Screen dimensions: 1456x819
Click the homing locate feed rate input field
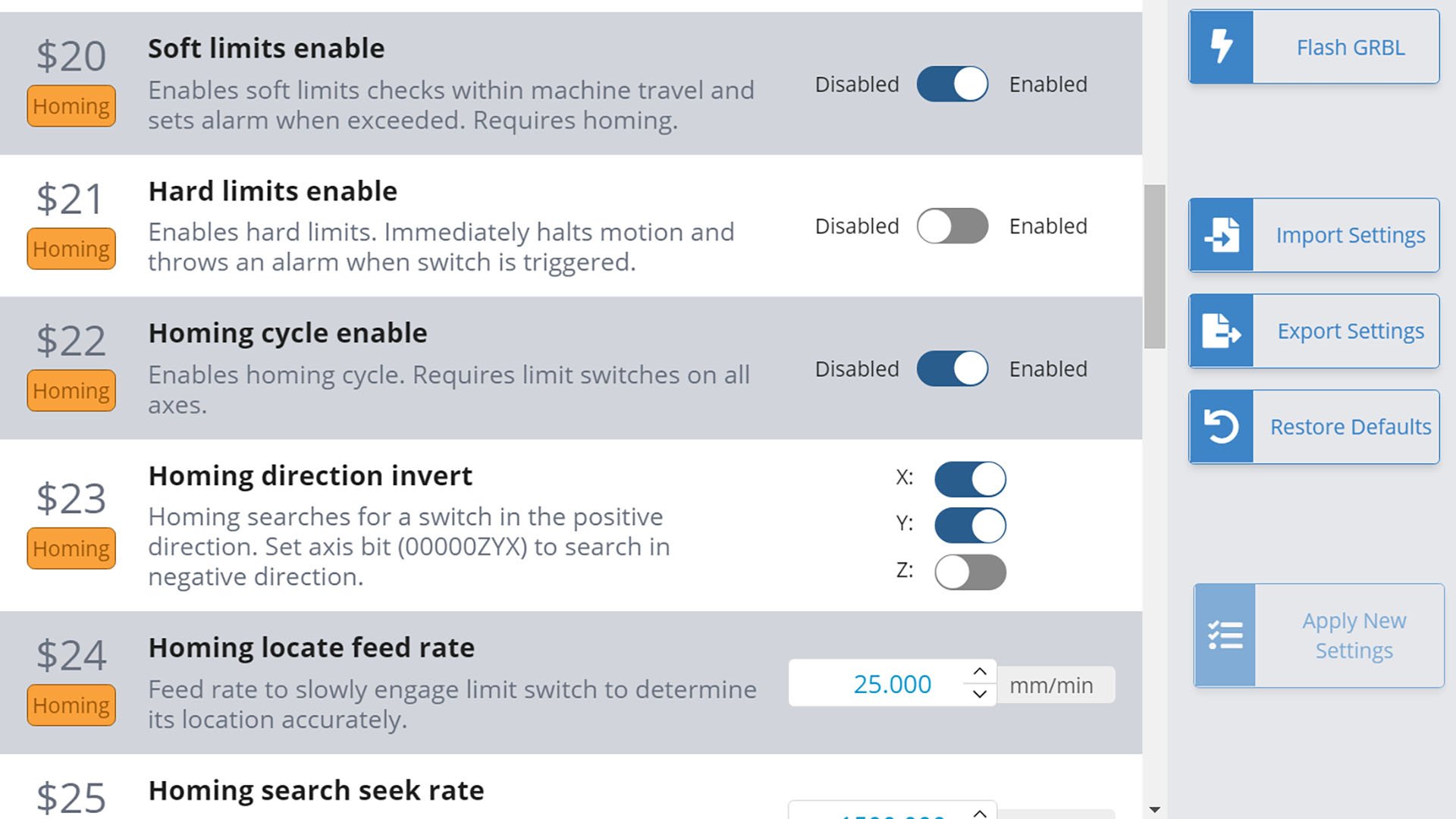coord(880,684)
